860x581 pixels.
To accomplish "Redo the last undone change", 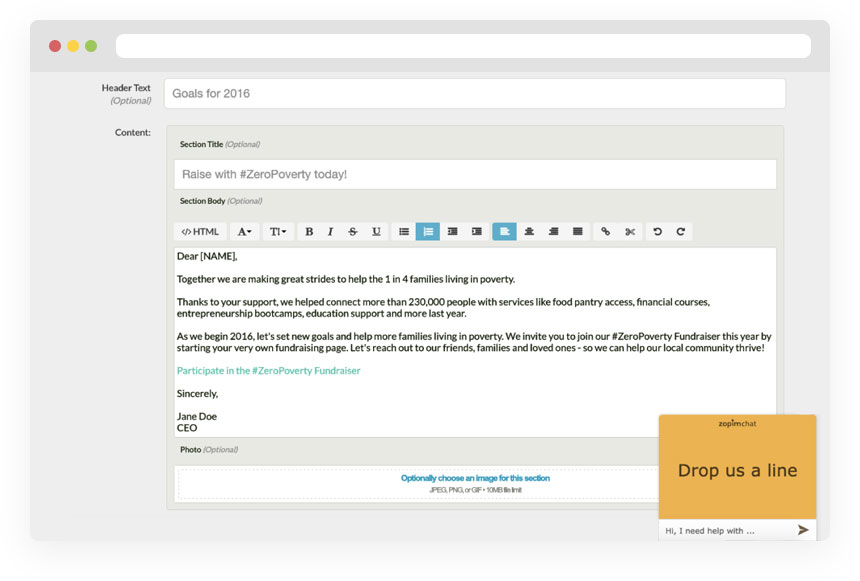I will click(681, 231).
